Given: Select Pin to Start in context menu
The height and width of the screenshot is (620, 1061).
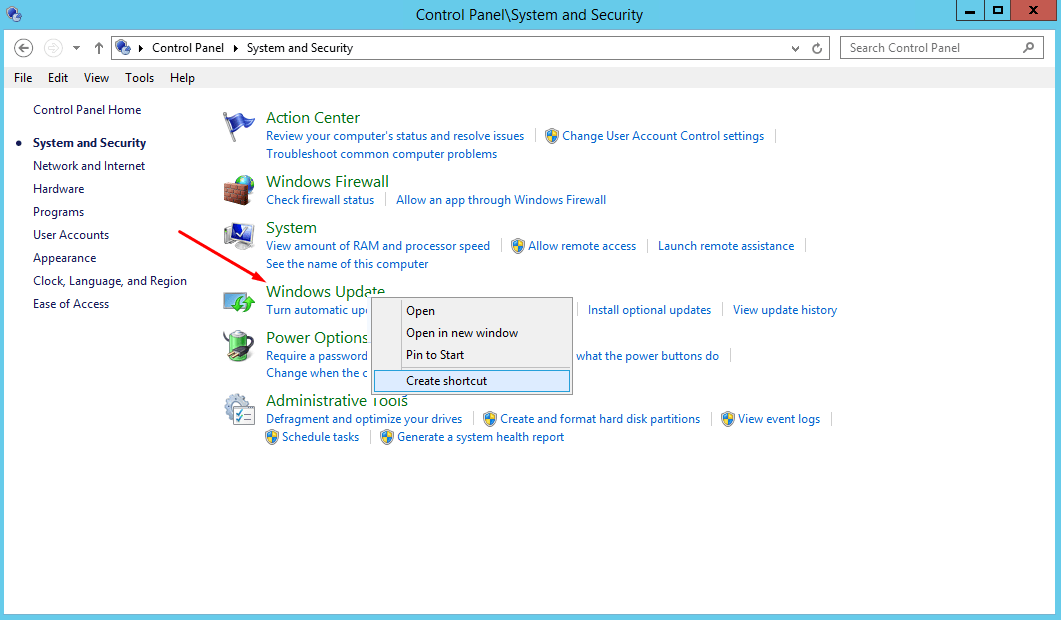Looking at the screenshot, I should tap(472, 355).
